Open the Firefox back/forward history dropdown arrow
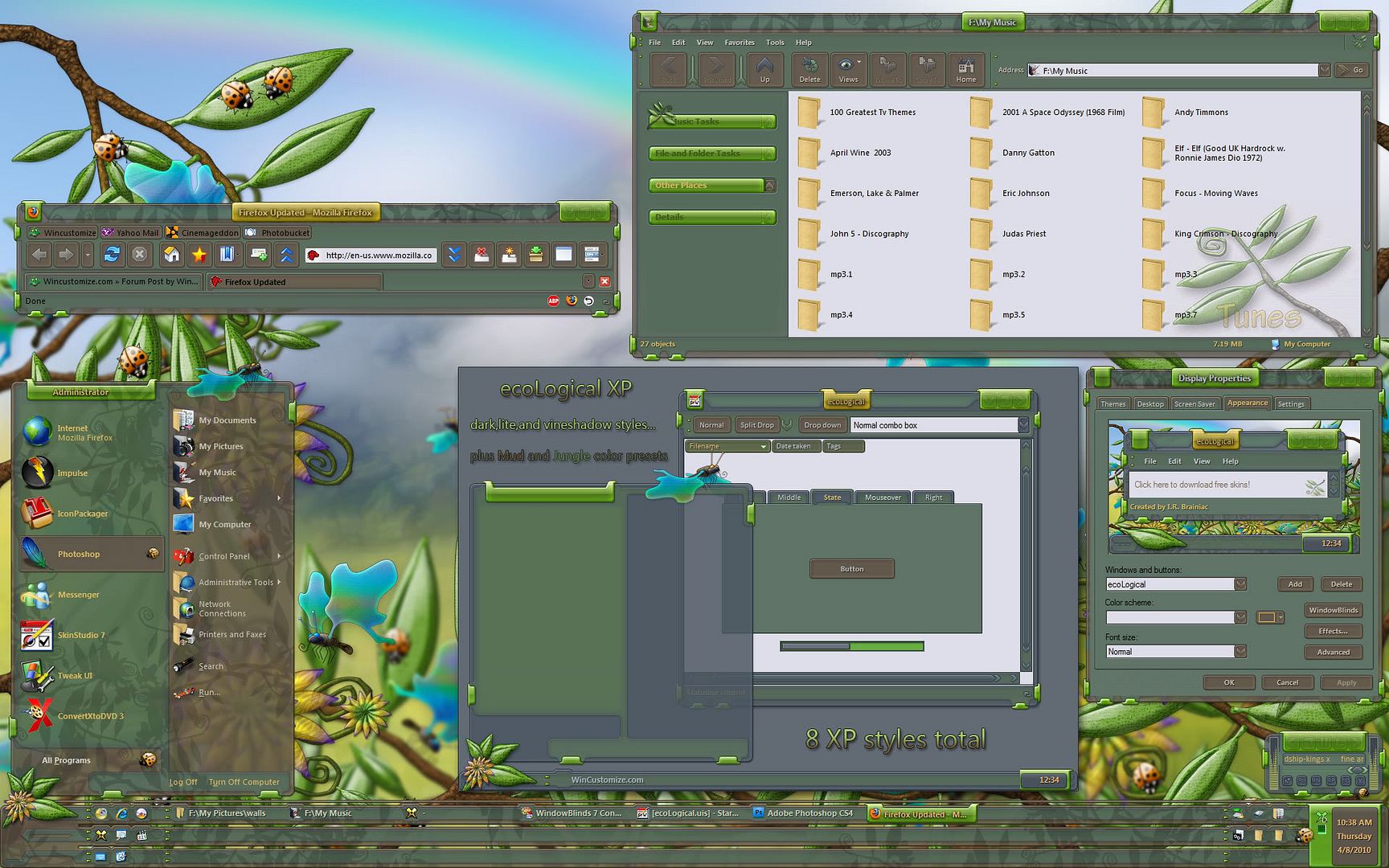The width and height of the screenshot is (1389, 868). click(x=88, y=256)
